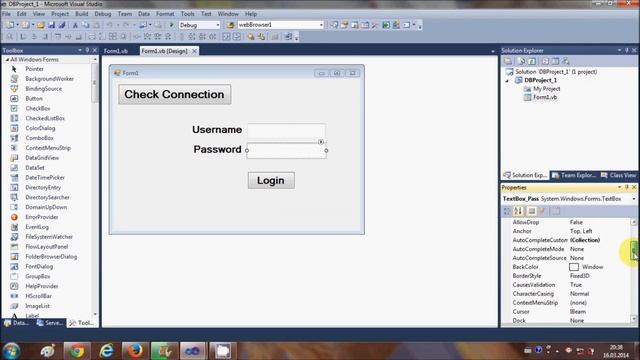Click the Cut scissors icon in toolbar
The width and height of the screenshot is (640, 360).
click(x=75, y=25)
